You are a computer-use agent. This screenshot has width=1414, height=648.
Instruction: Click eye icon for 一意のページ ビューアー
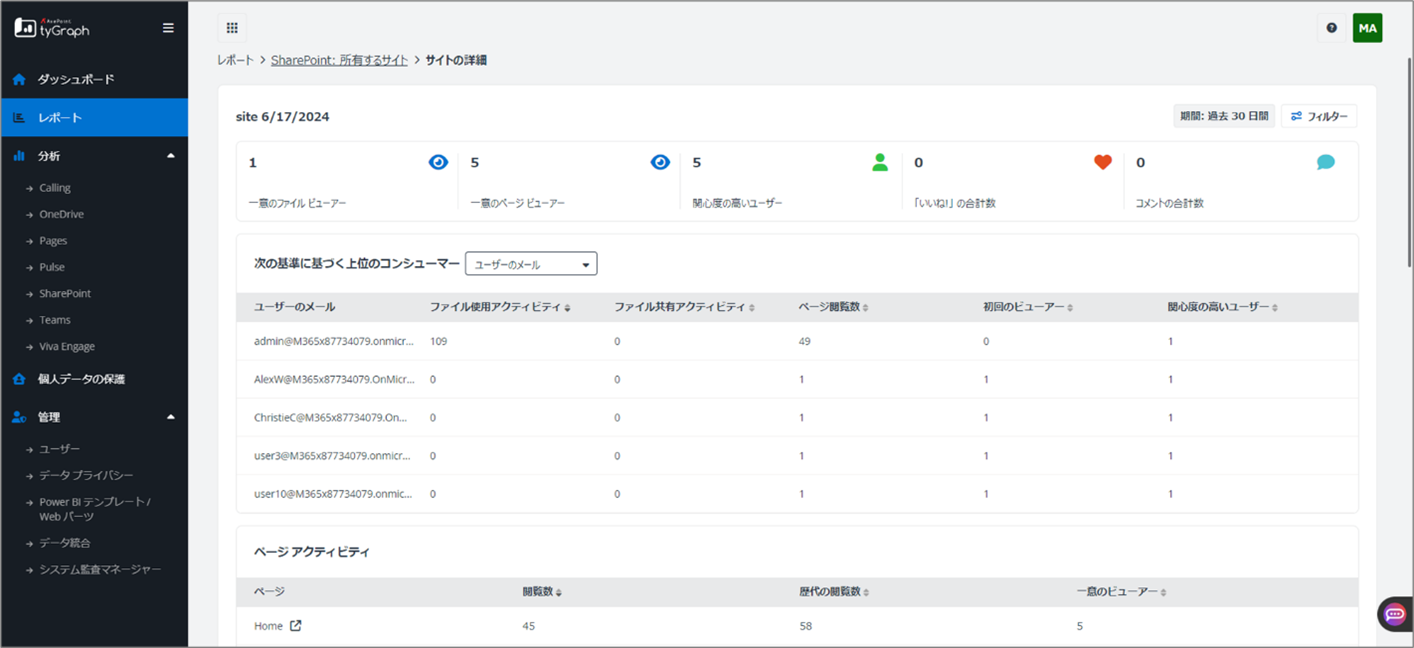[660, 162]
